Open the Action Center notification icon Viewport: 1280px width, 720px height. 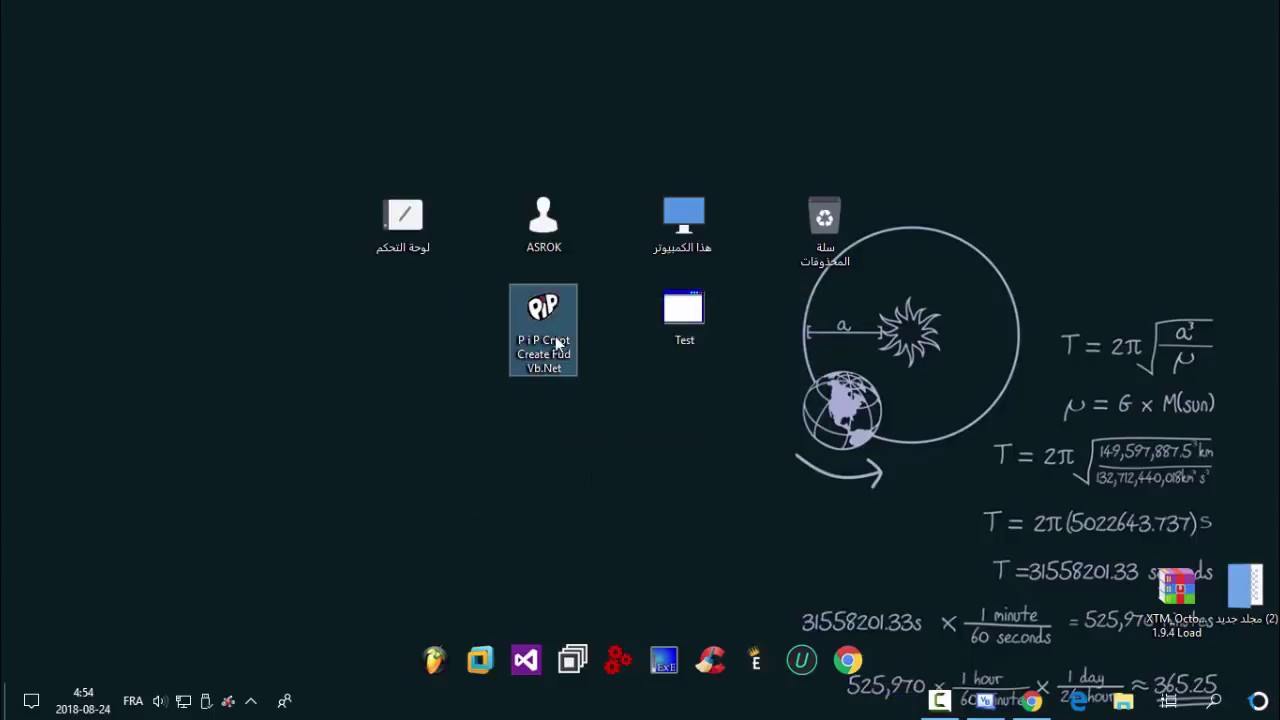31,701
